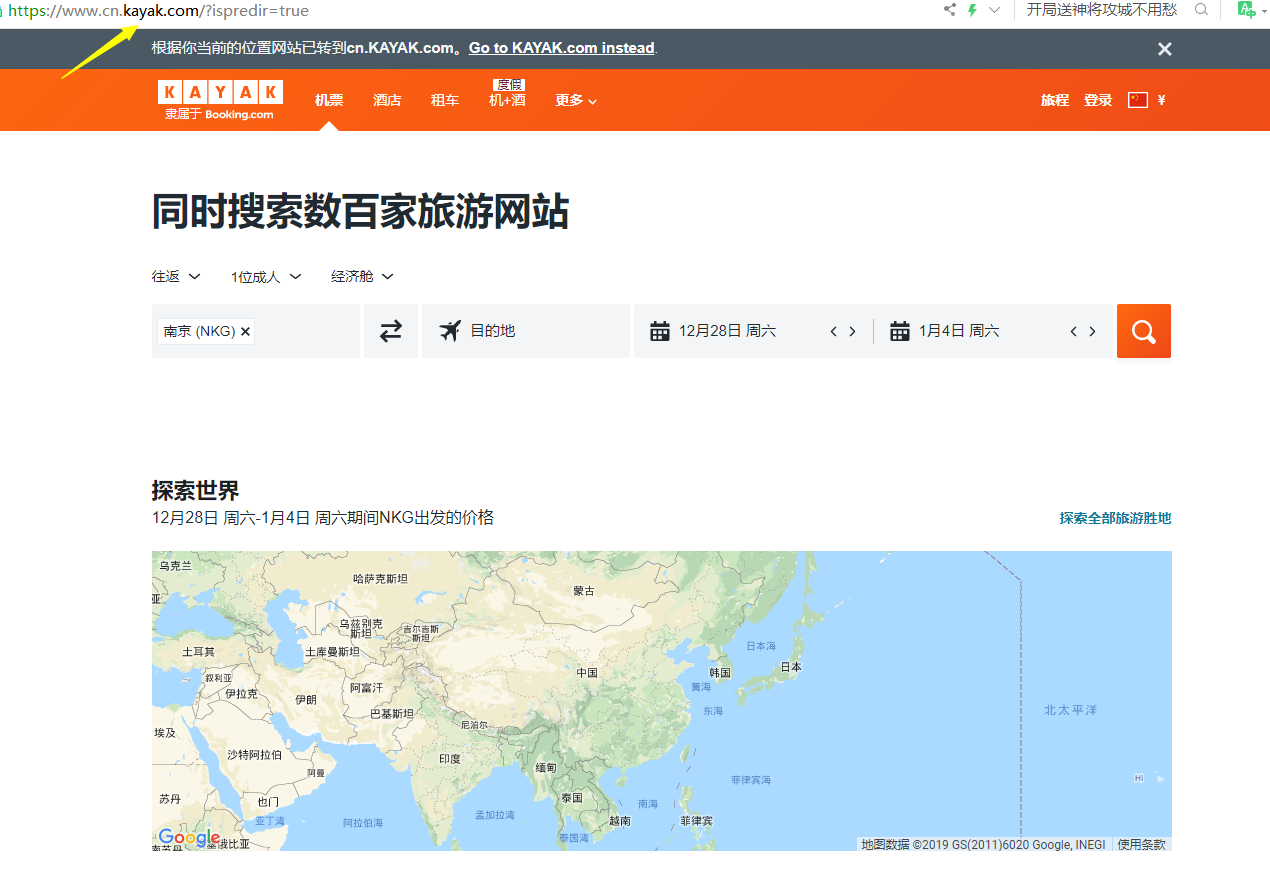Click the 北太平洋 label on the map

click(1071, 710)
